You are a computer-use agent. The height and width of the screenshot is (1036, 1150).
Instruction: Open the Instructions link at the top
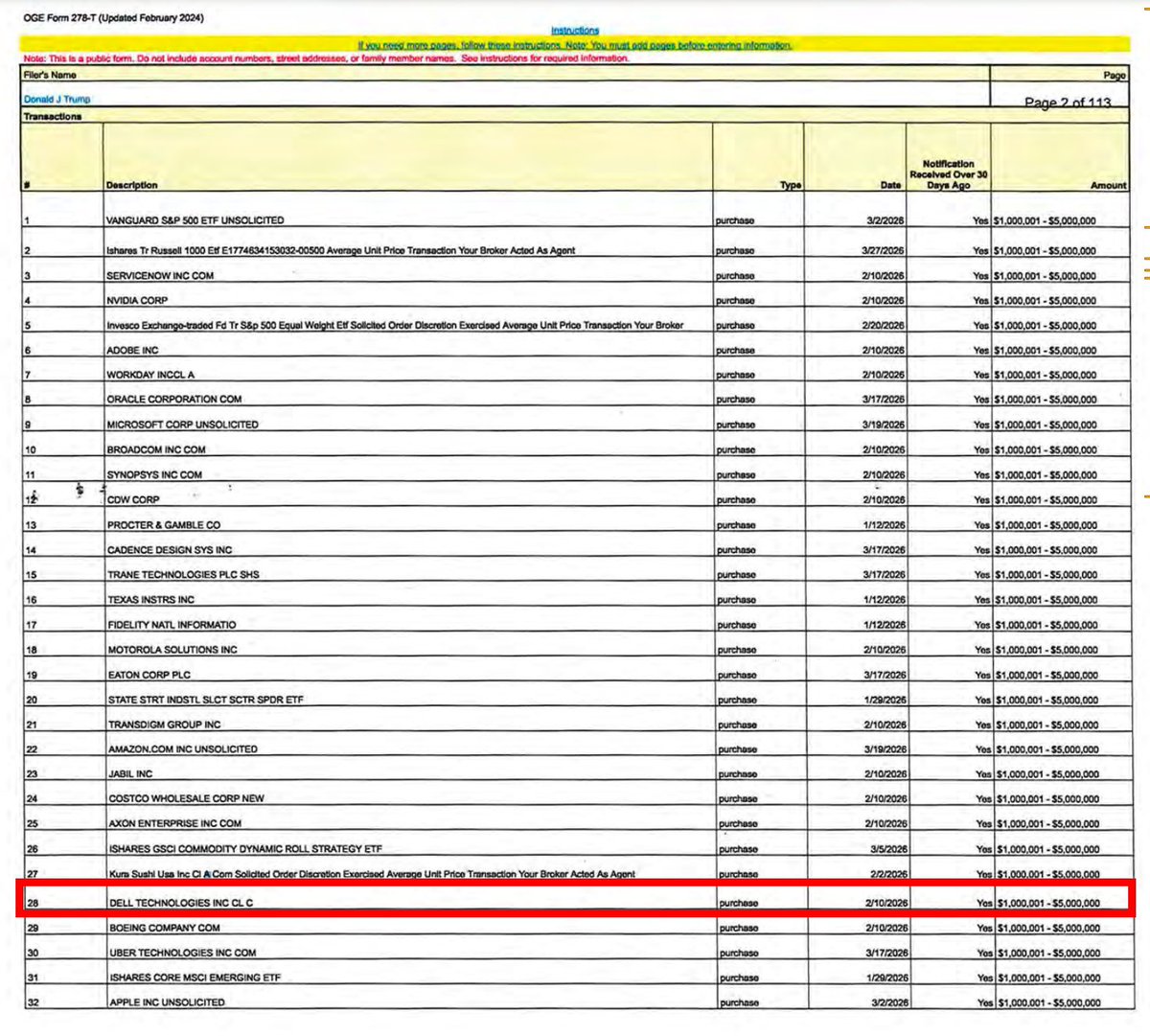tap(575, 31)
